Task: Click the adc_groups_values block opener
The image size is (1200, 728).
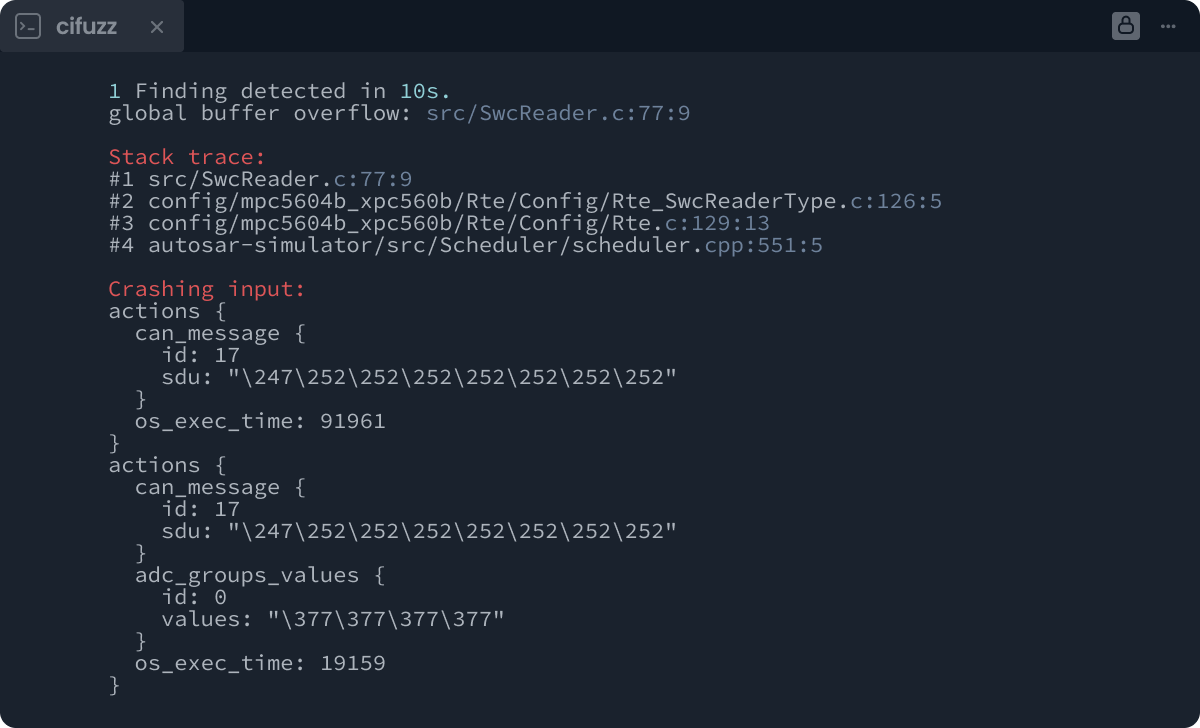Action: pyautogui.click(x=260, y=575)
